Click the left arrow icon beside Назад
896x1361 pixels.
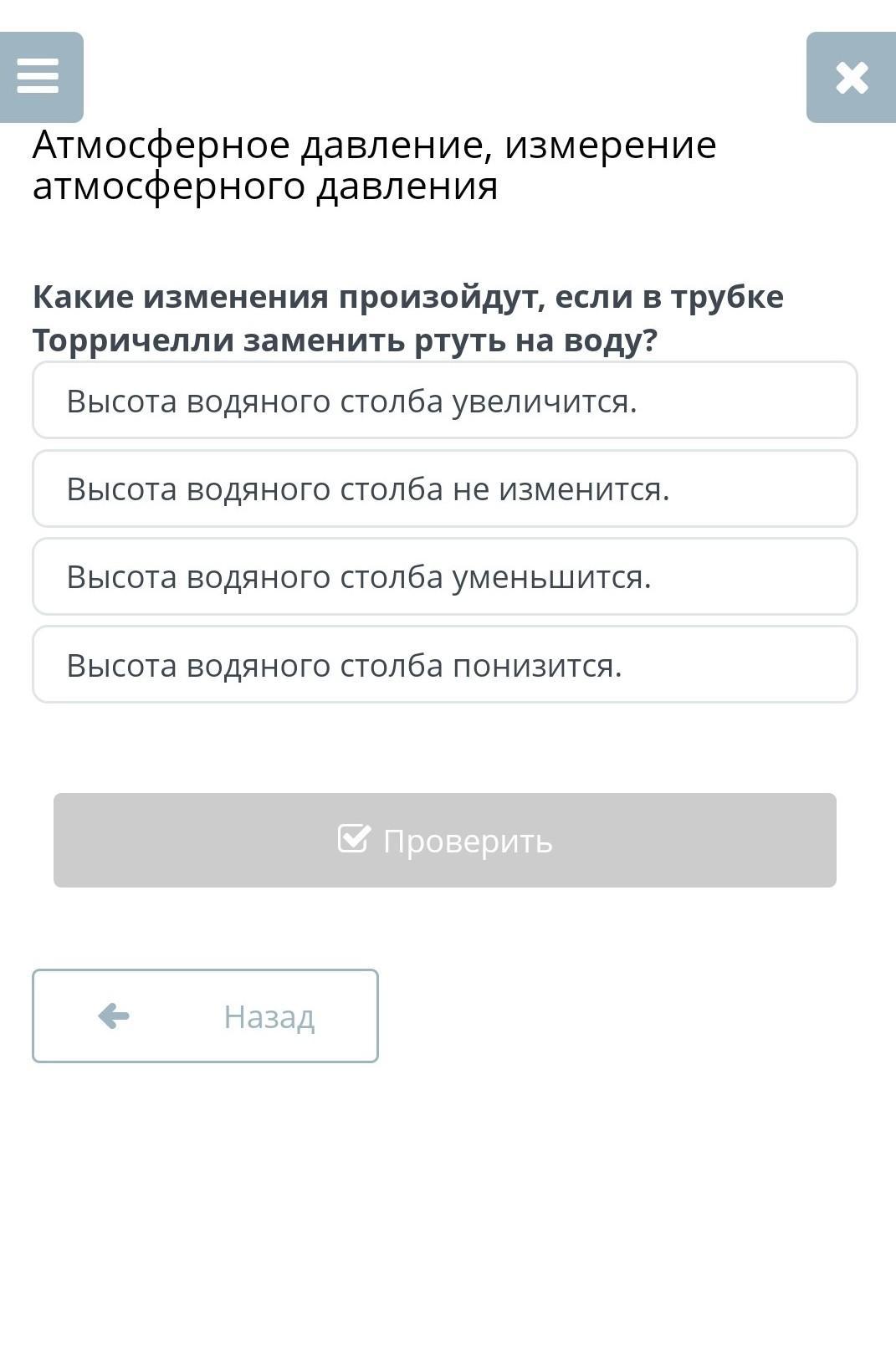coord(114,1016)
